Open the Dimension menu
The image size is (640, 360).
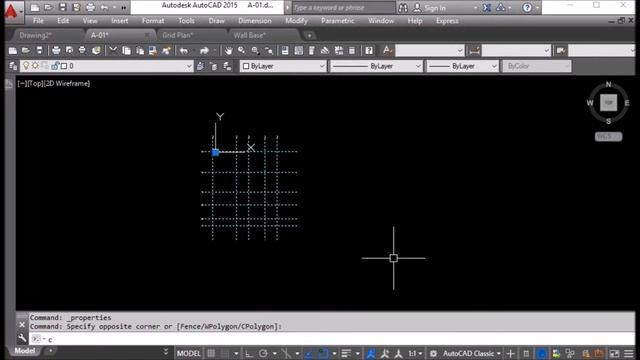pos(255,21)
